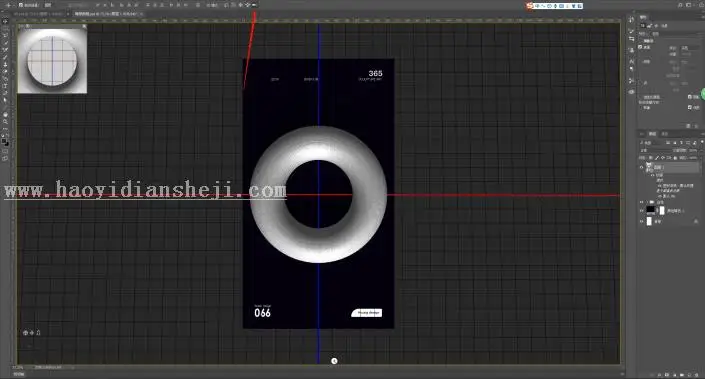Click the background layer lock icon
The image size is (705, 379).
tap(696, 221)
